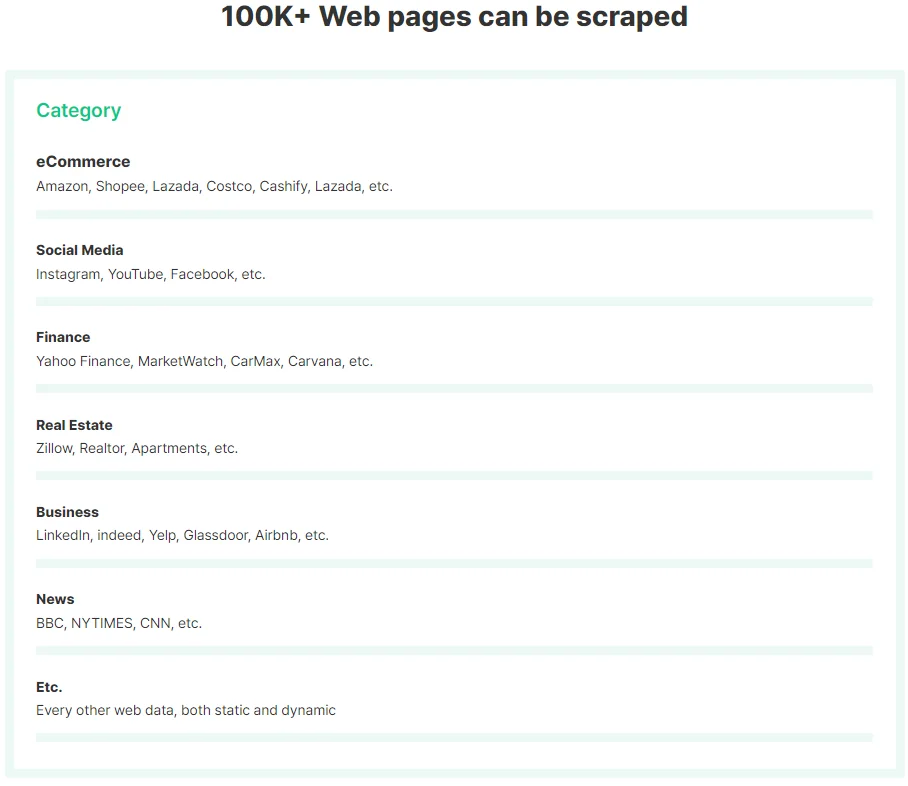Click the green Category label
This screenshot has width=908, height=786.
pos(78,110)
